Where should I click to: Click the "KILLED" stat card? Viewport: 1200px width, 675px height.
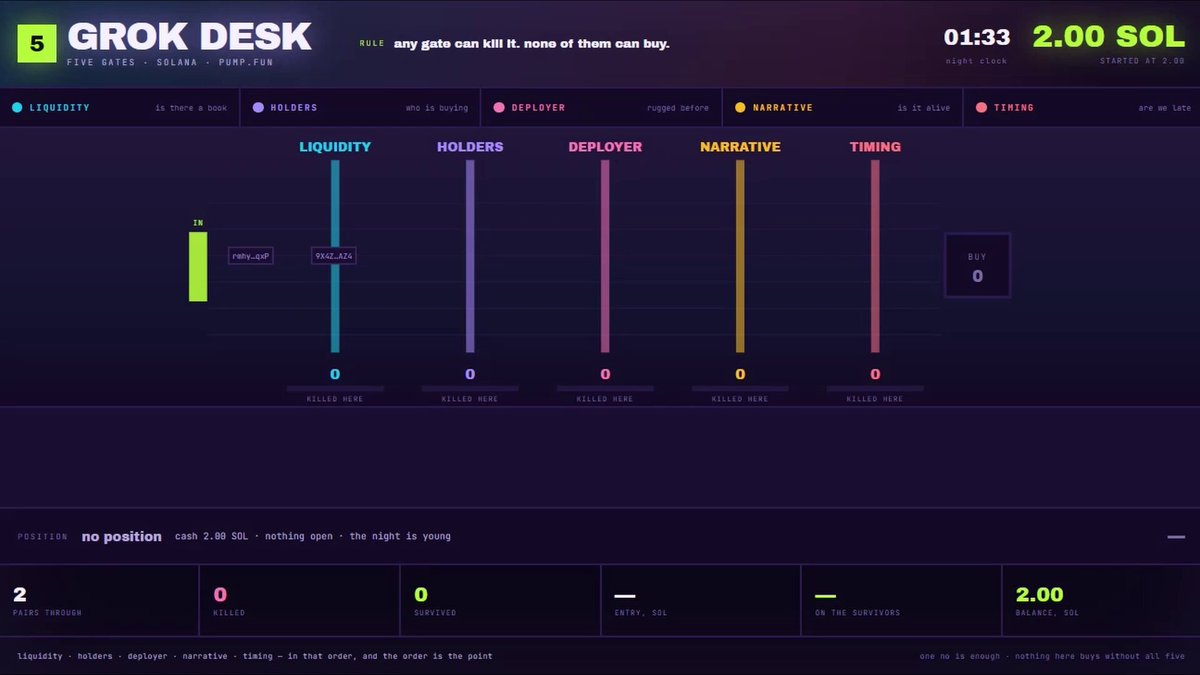[x=300, y=600]
